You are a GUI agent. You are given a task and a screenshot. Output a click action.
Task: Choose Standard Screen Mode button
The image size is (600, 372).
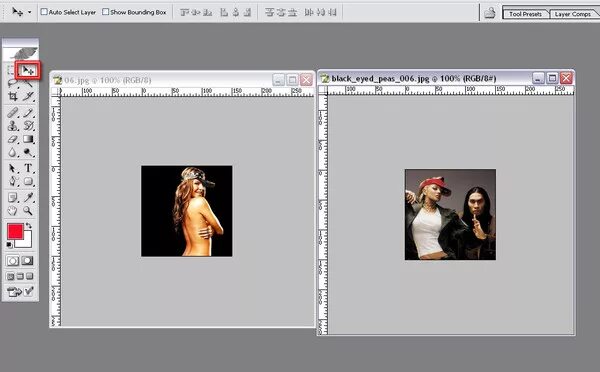point(11,276)
